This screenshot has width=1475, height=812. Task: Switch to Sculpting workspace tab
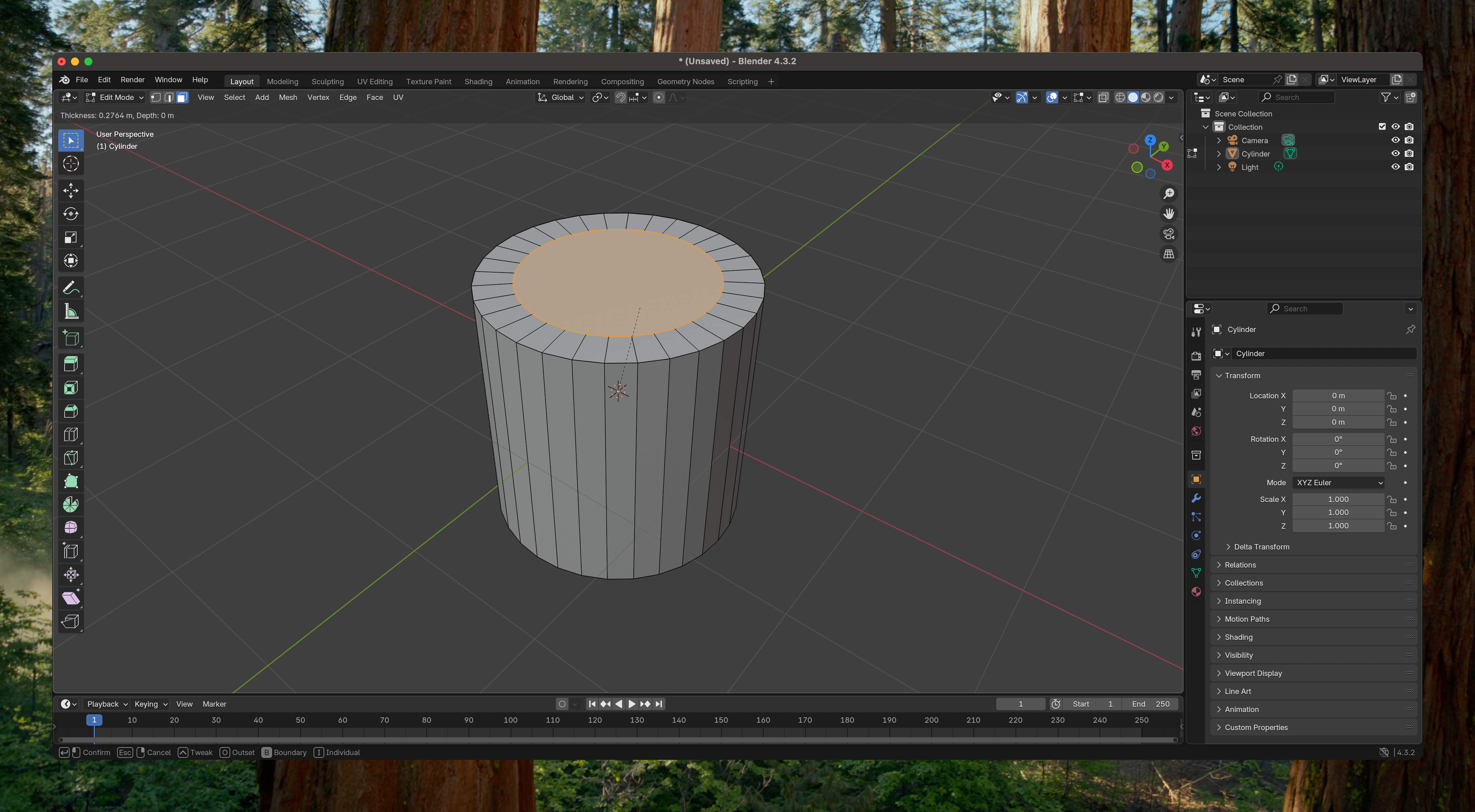(x=328, y=81)
